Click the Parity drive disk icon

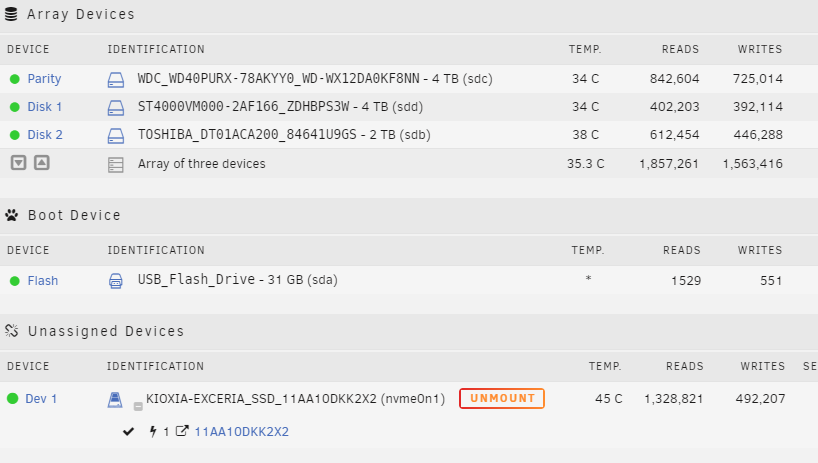115,79
